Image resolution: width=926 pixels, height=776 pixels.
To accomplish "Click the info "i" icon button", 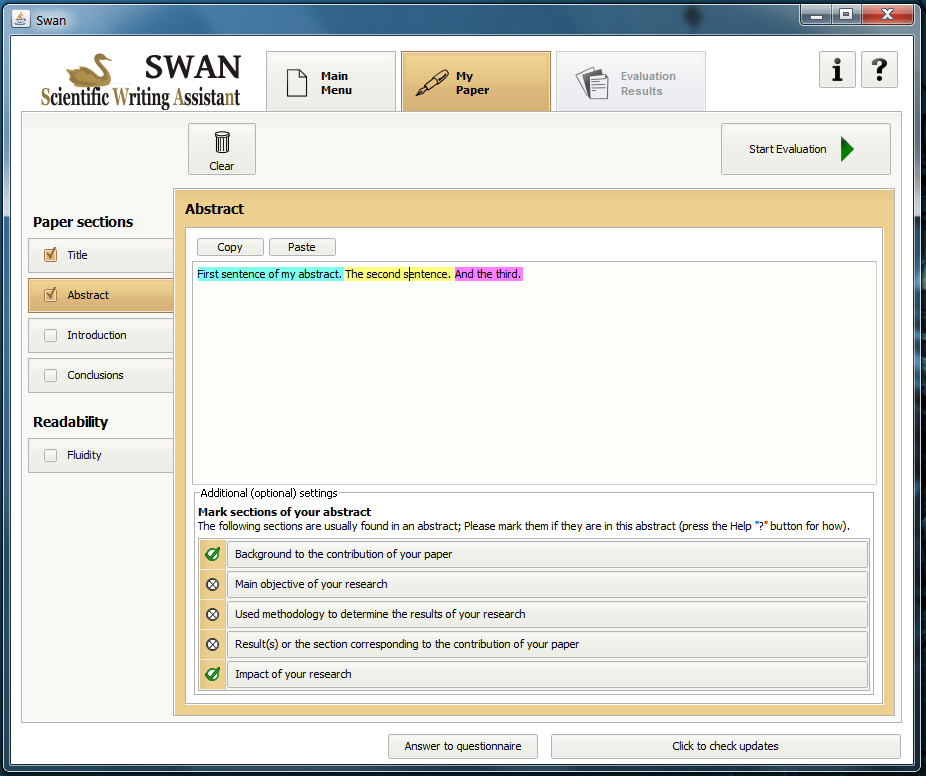I will [837, 70].
